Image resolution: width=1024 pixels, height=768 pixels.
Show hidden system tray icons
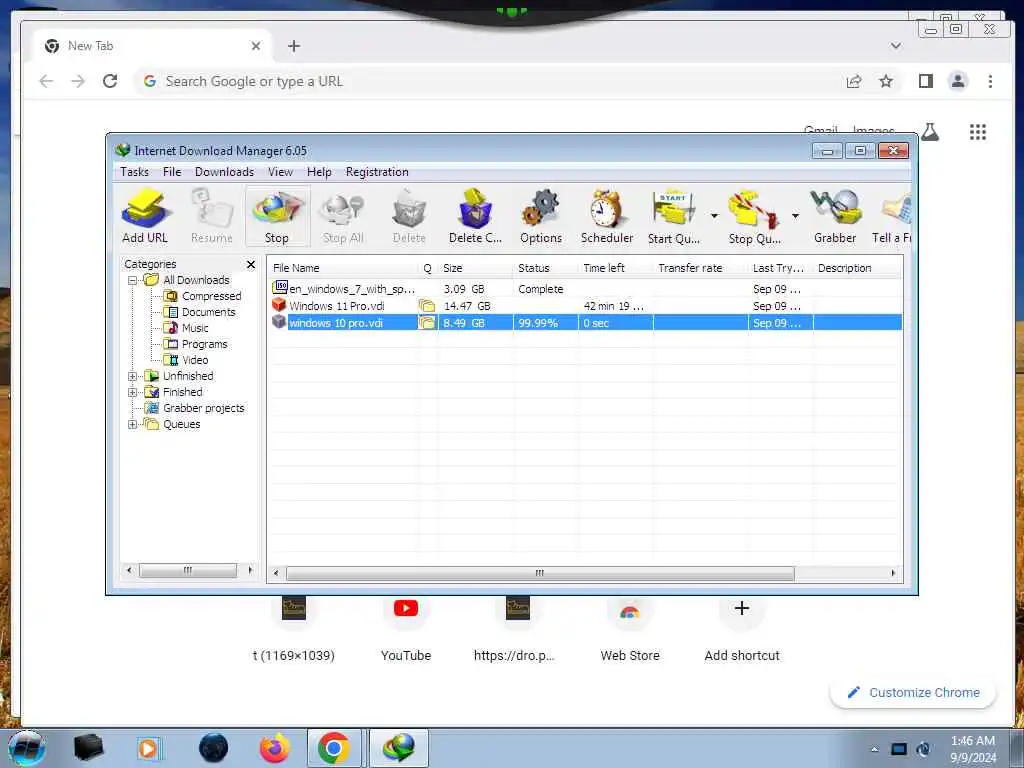(874, 749)
